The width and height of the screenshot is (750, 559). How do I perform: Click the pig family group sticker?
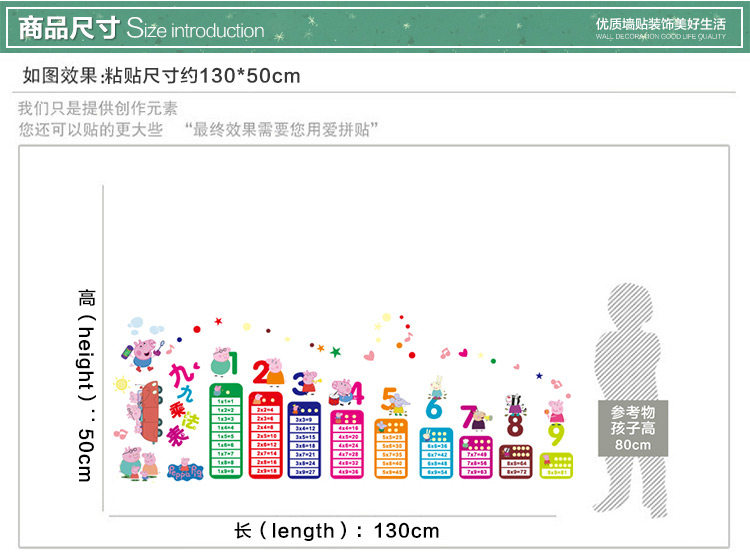click(x=139, y=463)
